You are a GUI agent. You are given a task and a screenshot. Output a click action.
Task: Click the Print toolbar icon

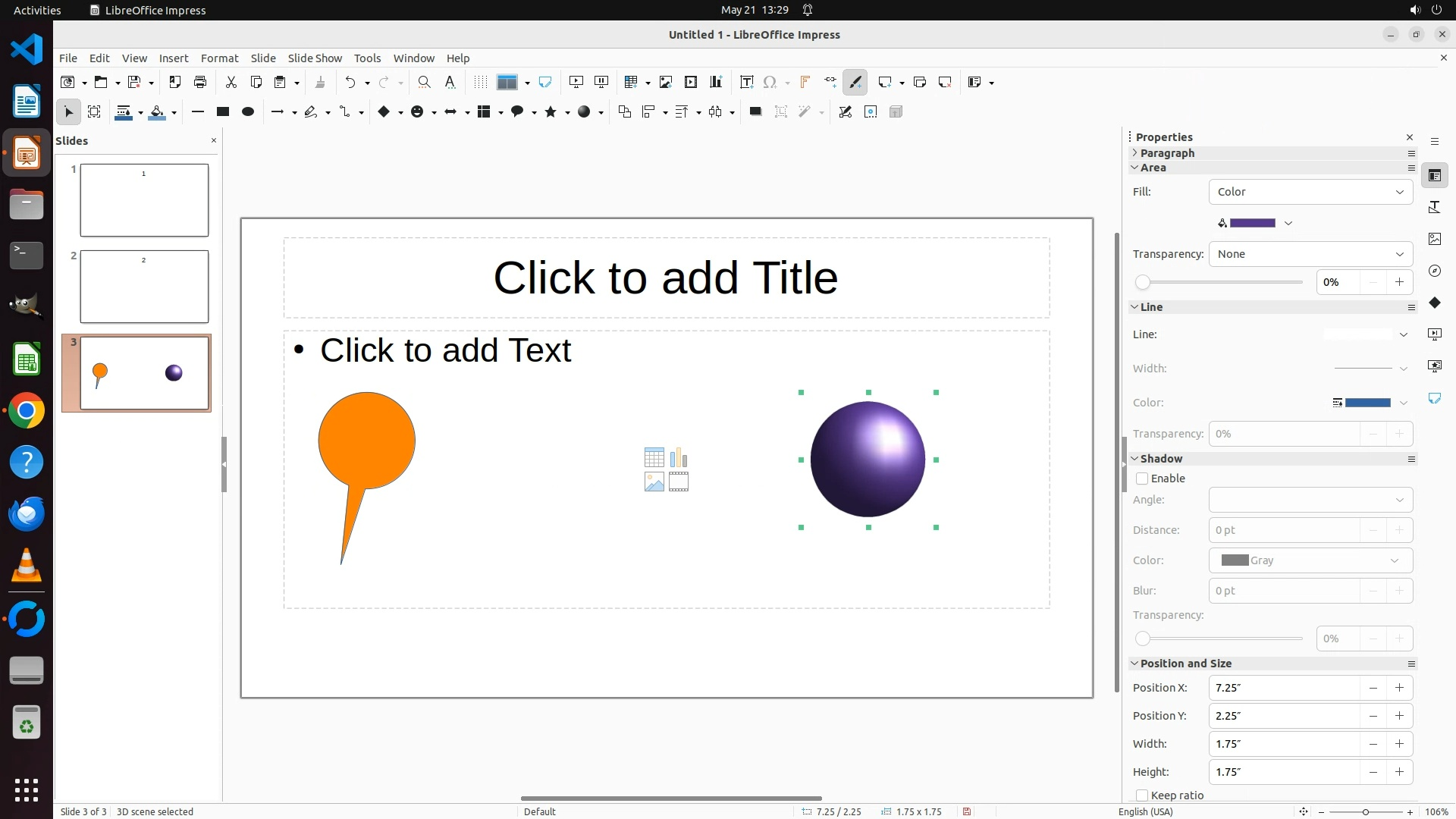pos(200,82)
